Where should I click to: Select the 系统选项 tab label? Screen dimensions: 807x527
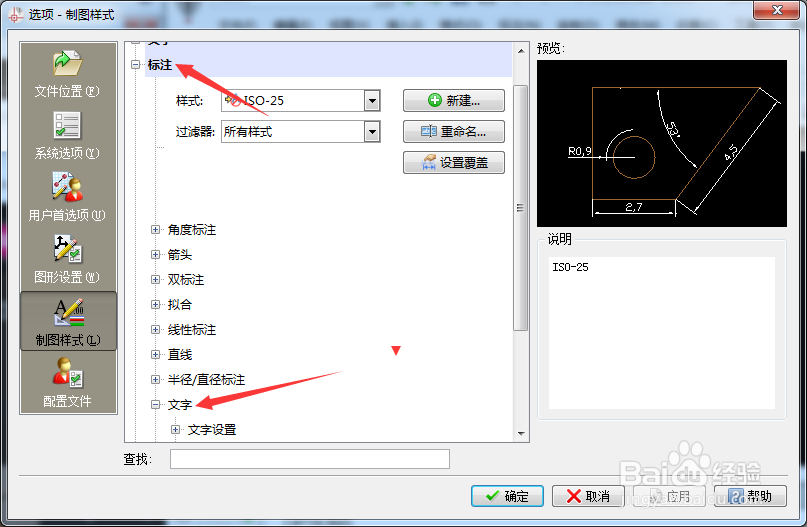coord(67,153)
